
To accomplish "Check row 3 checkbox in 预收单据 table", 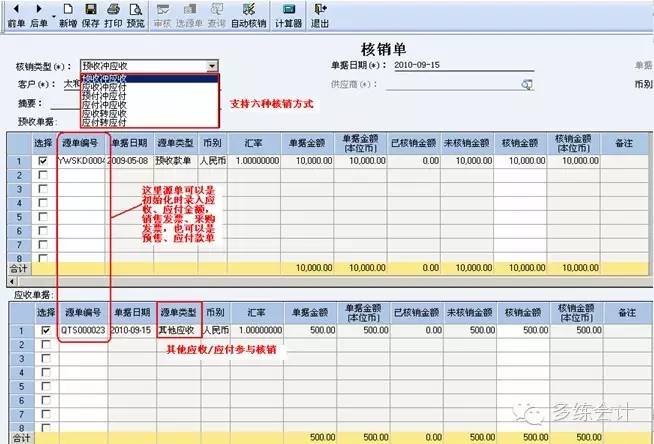I will pos(43,189).
